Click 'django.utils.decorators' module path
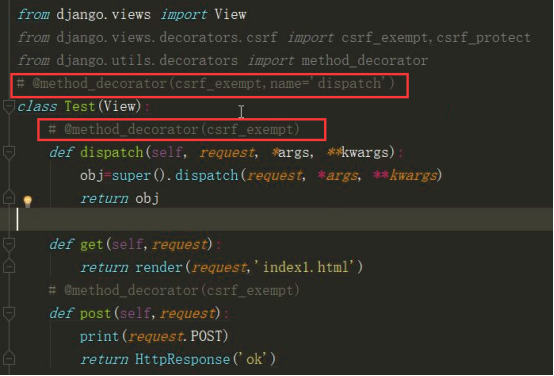The image size is (554, 376). tap(147, 60)
